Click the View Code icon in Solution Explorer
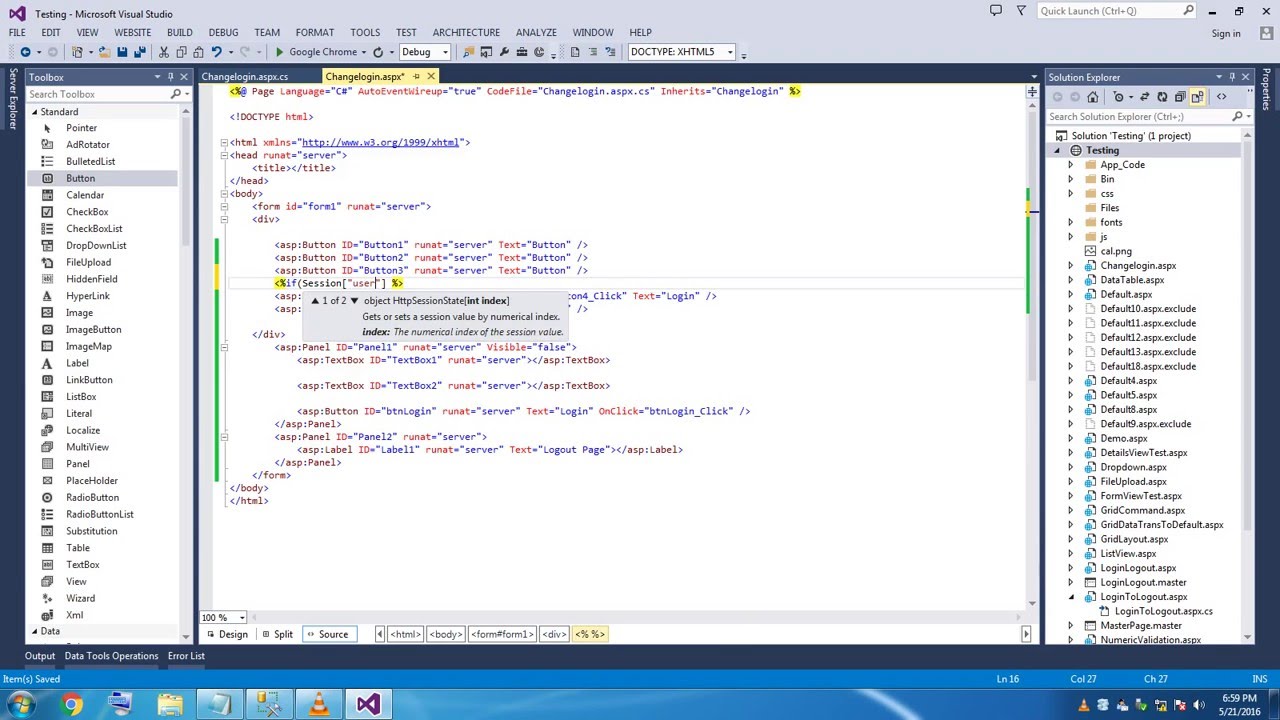 1221,97
